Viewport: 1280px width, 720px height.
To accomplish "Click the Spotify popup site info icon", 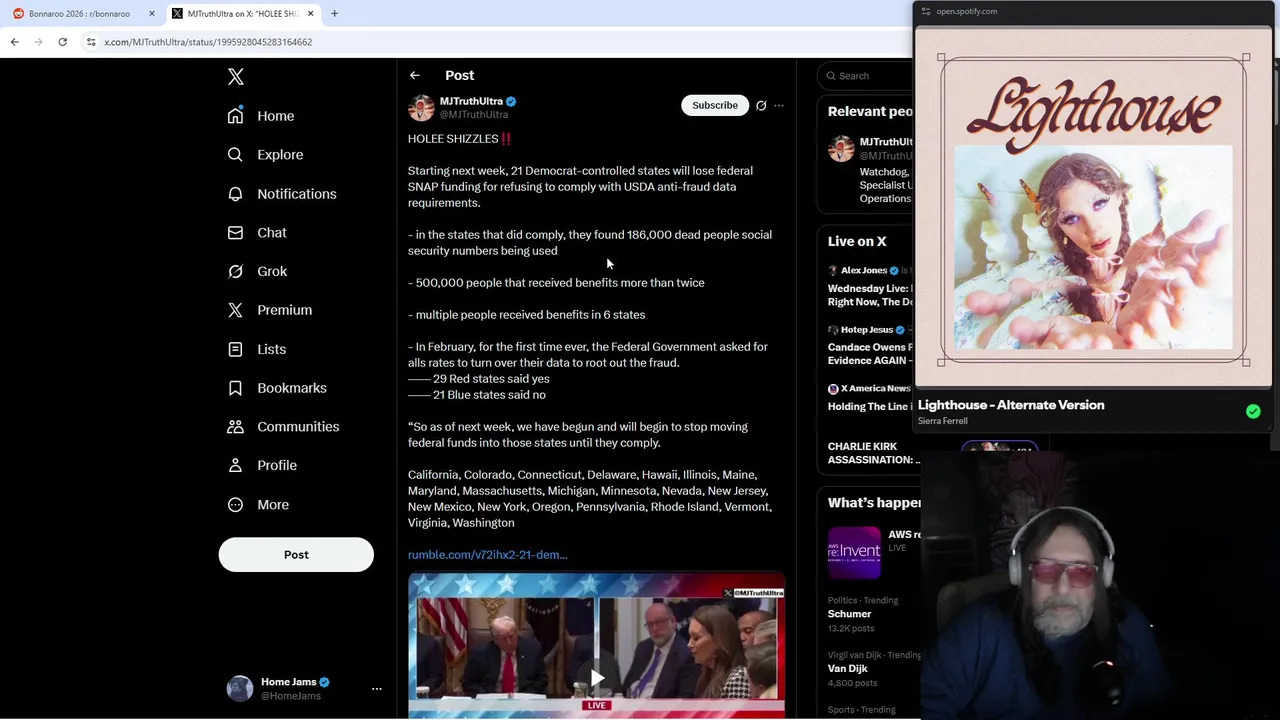I will [x=926, y=11].
